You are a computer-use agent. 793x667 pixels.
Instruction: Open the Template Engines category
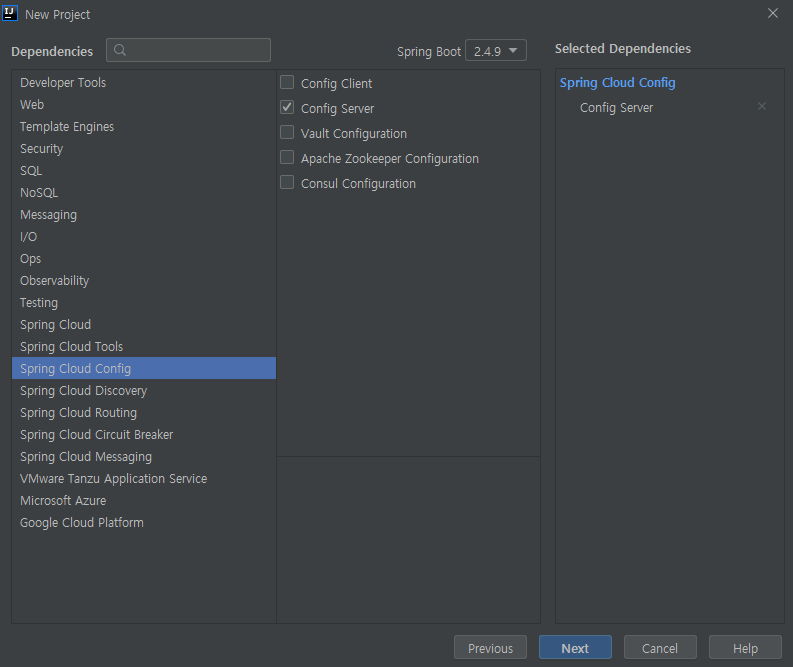click(x=144, y=126)
